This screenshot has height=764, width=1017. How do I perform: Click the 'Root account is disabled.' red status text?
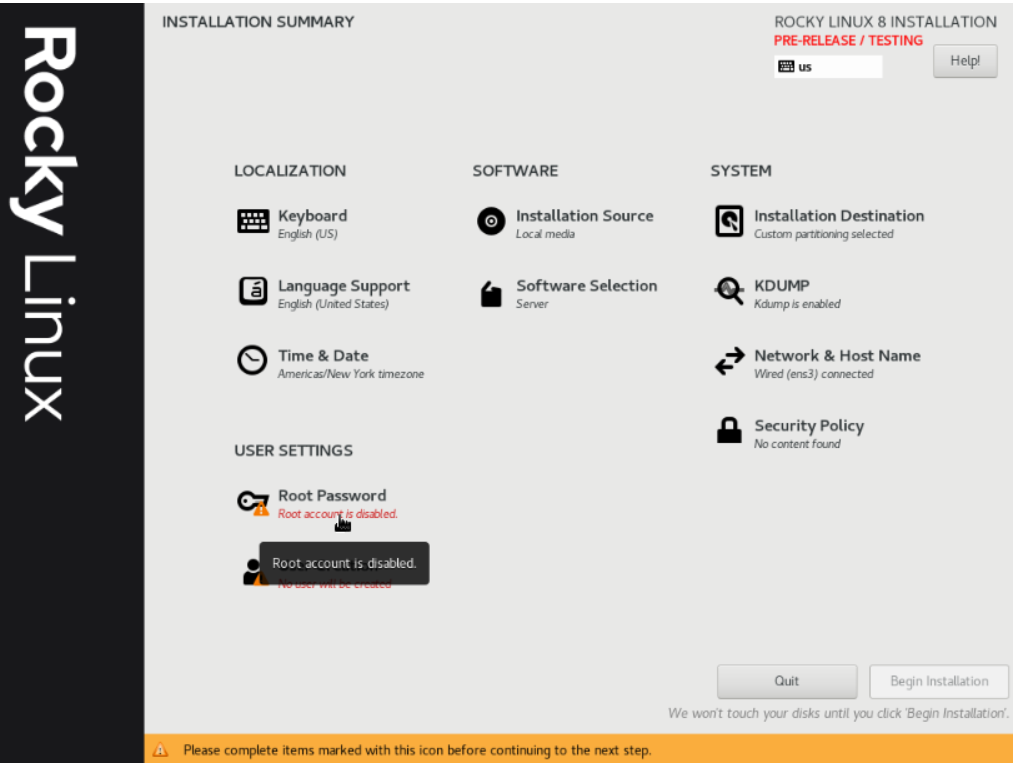coord(337,514)
